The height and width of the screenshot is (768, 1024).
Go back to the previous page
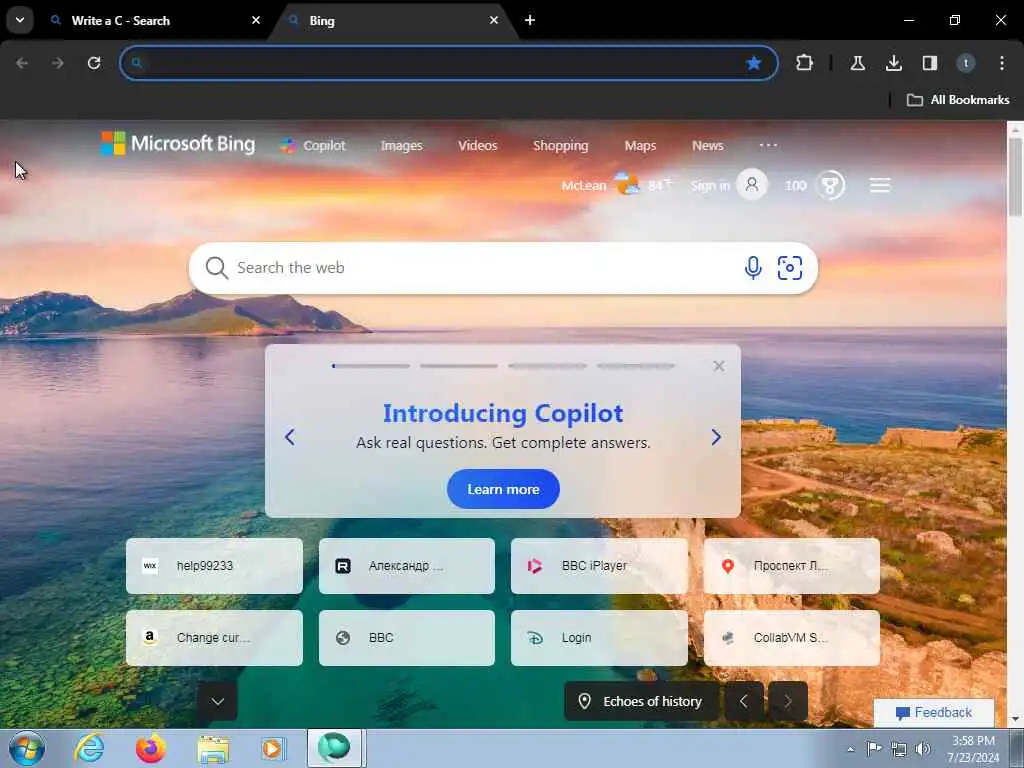pyautogui.click(x=22, y=63)
